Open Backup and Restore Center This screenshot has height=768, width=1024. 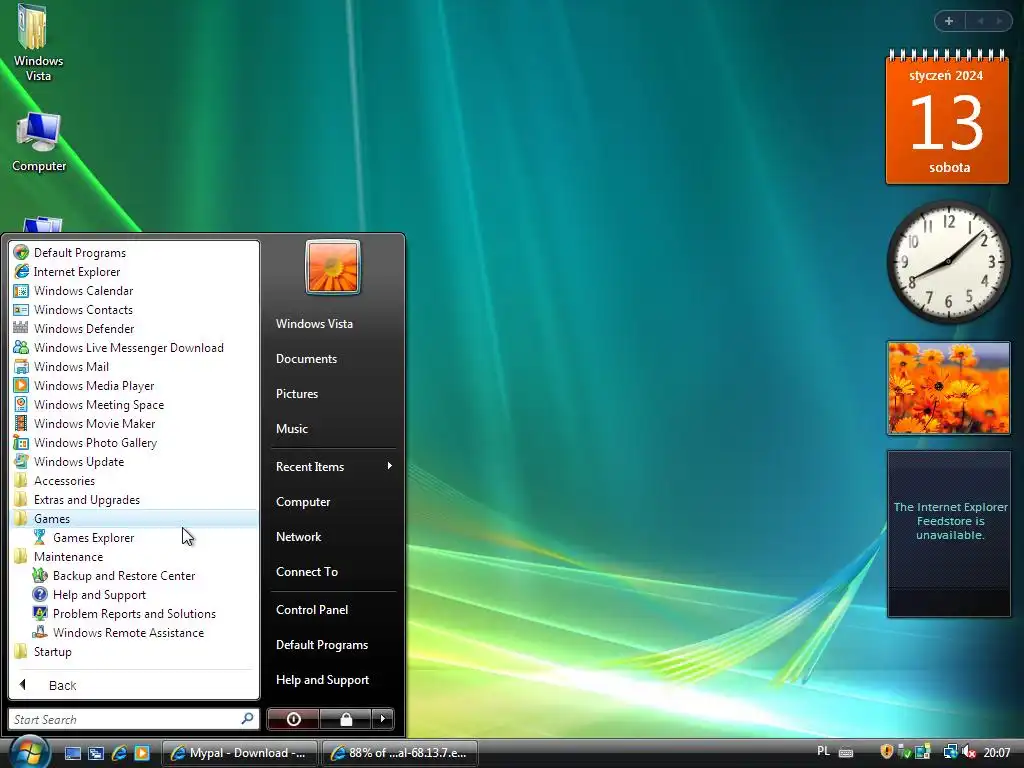click(114, 575)
